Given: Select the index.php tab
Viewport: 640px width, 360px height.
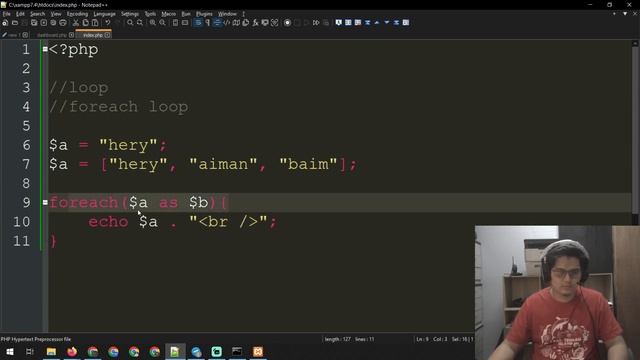Looking at the screenshot, I should tap(93, 35).
